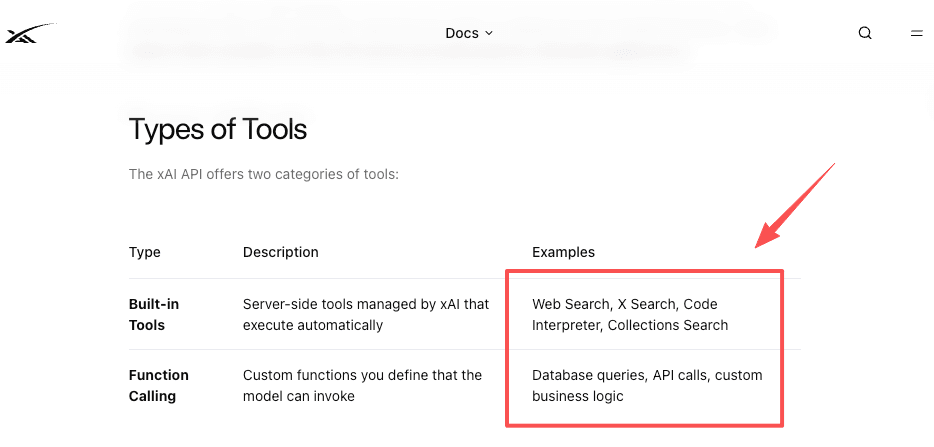Screen dimensions: 934x447
Task: Click the Type column header
Action: point(145,252)
